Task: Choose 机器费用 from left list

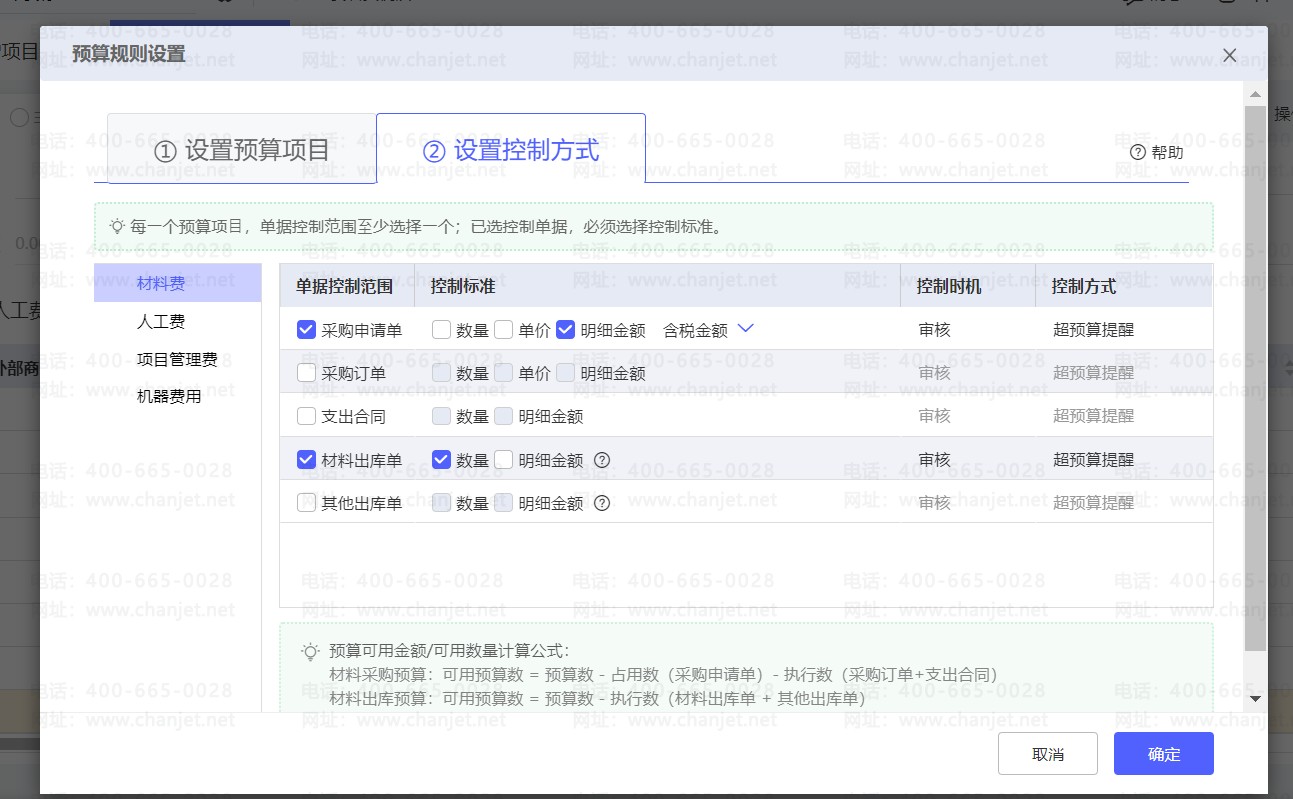Action: [169, 396]
